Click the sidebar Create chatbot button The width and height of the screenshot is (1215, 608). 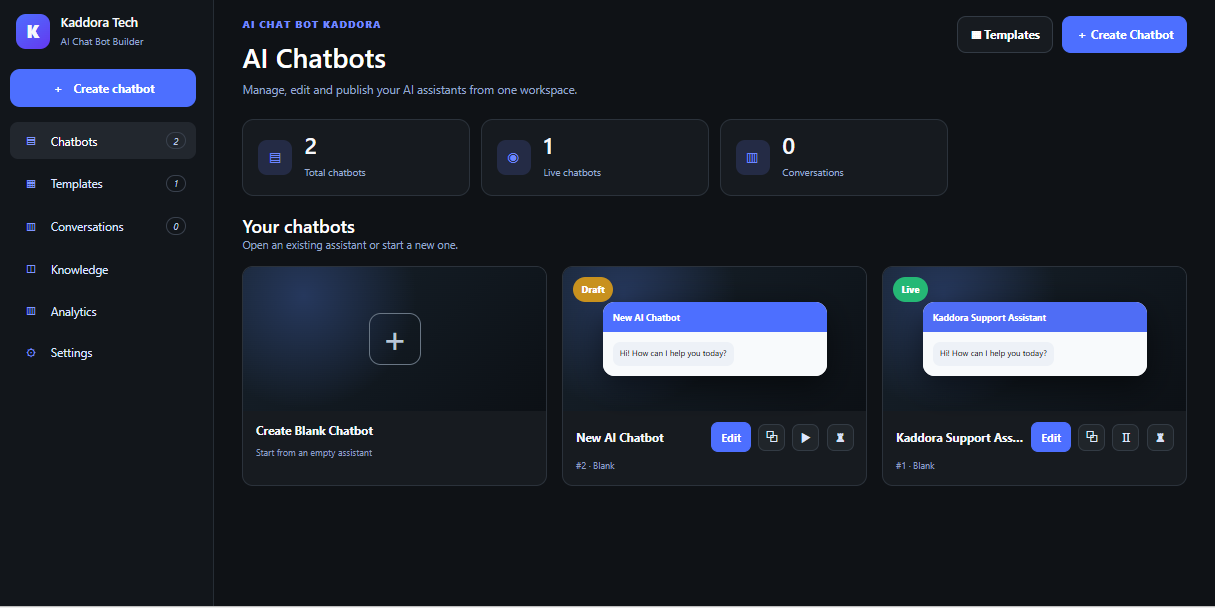(103, 88)
